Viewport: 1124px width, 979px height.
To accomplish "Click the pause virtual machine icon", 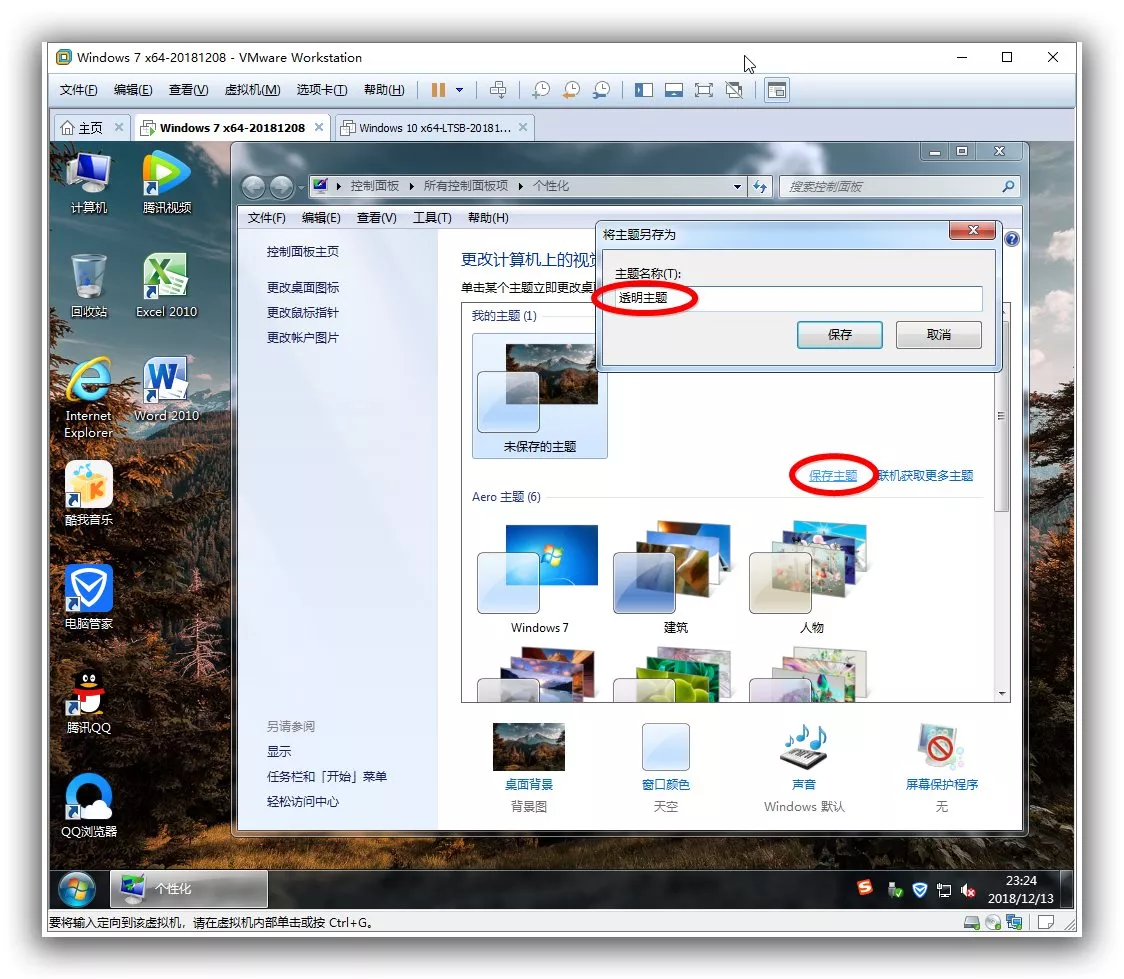I will pos(438,90).
